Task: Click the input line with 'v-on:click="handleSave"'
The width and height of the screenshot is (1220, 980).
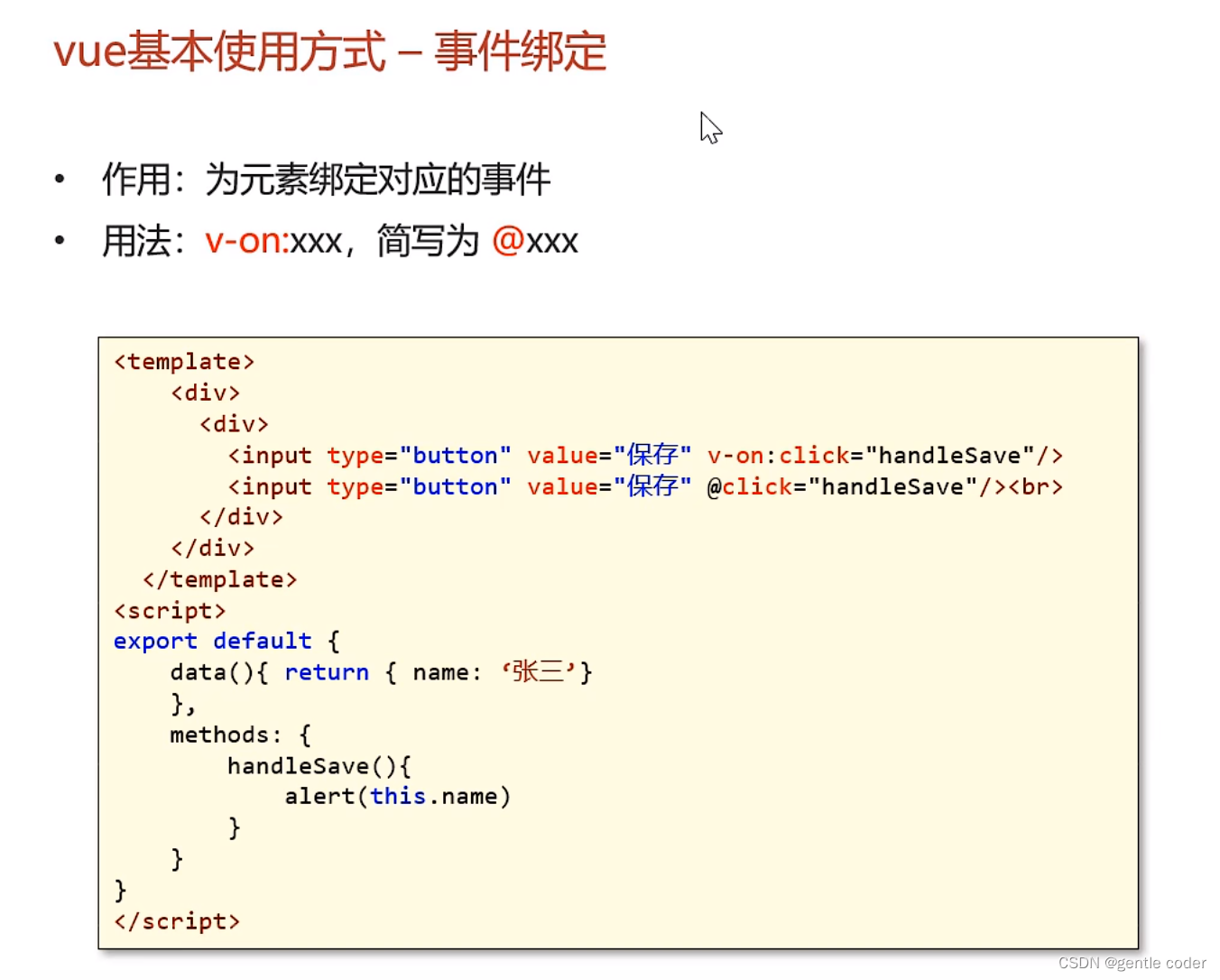Action: (645, 456)
